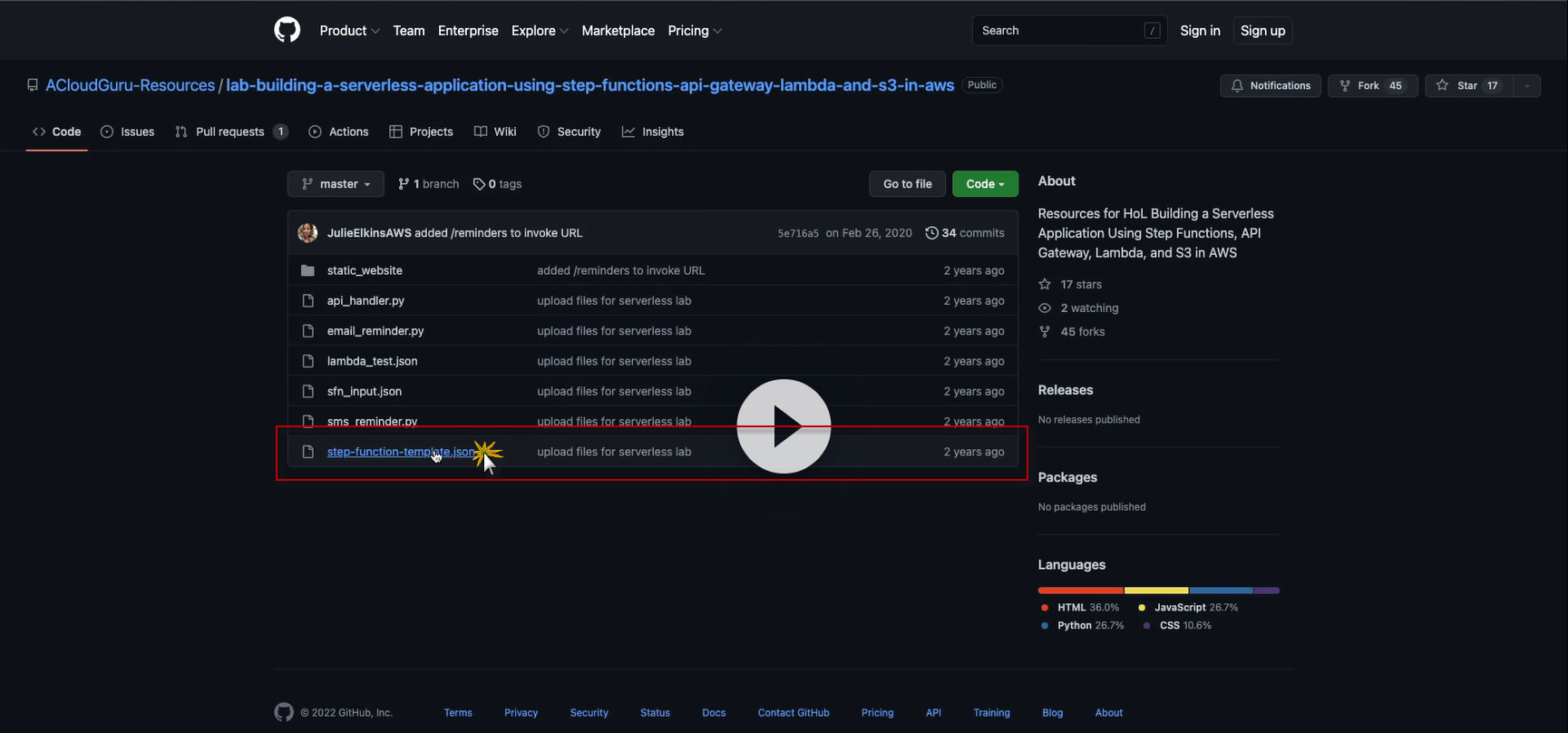
Task: Open the ACloudGuru-Resources owner page
Action: coord(131,85)
